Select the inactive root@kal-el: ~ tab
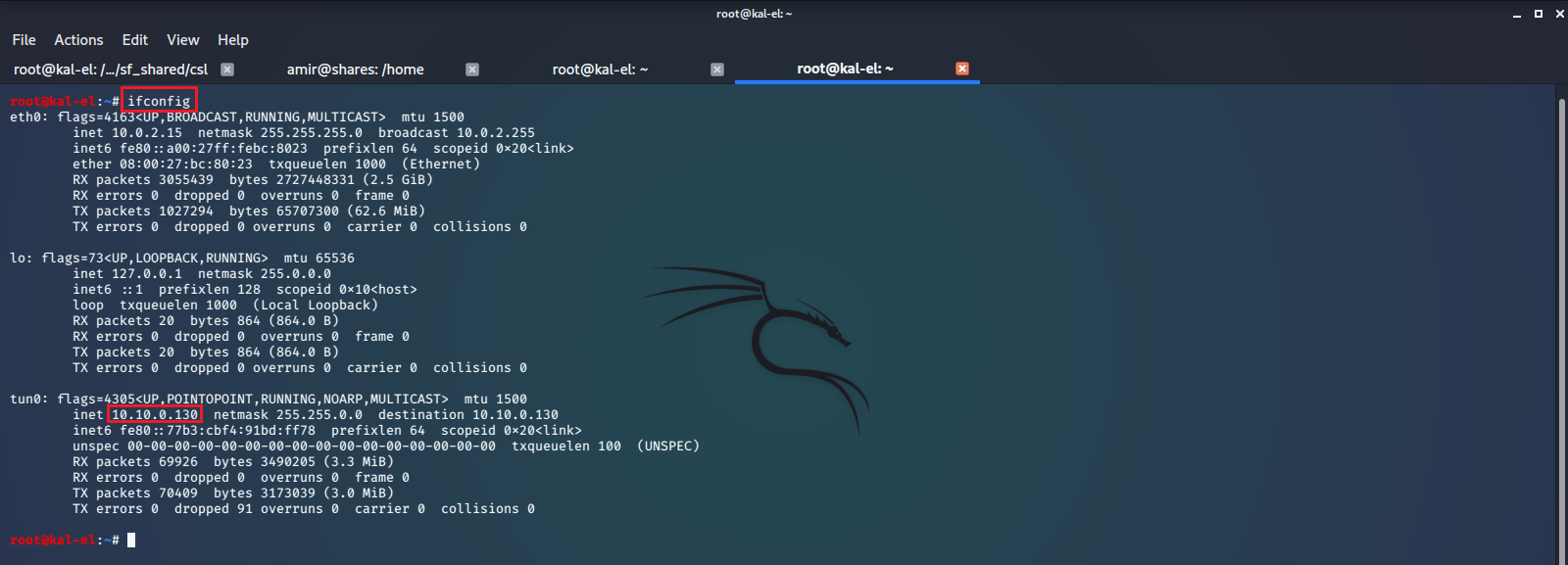Viewport: 1568px width, 565px height. pos(601,70)
